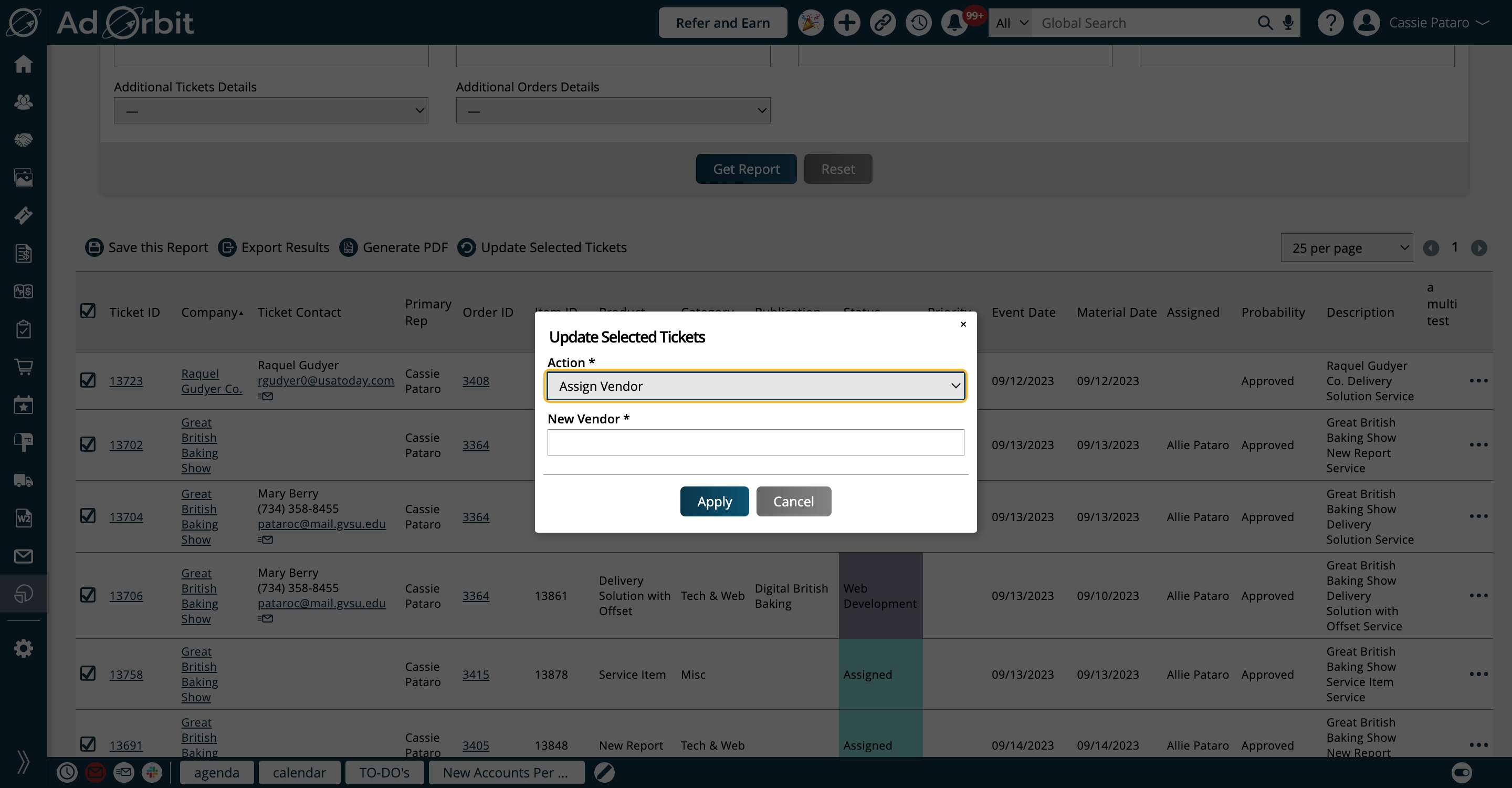Open the All search scope dropdown
1512x788 pixels.
point(1010,23)
